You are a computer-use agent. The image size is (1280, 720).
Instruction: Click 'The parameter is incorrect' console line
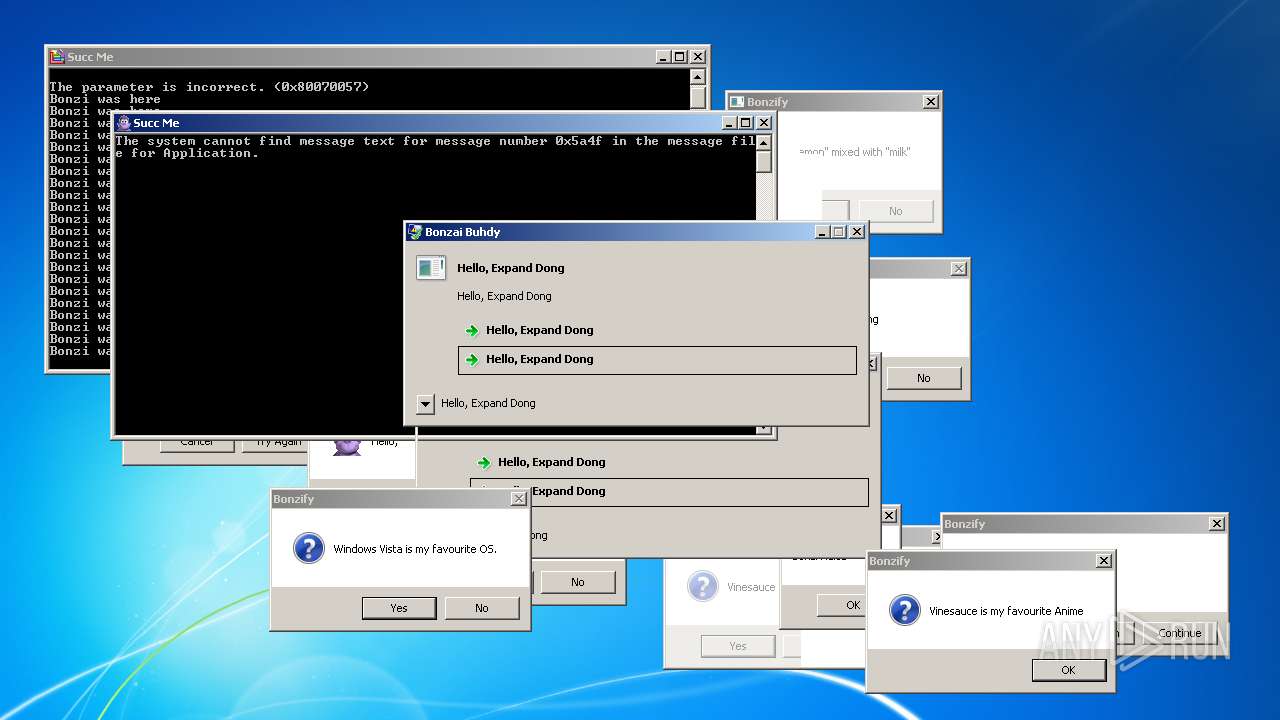209,87
